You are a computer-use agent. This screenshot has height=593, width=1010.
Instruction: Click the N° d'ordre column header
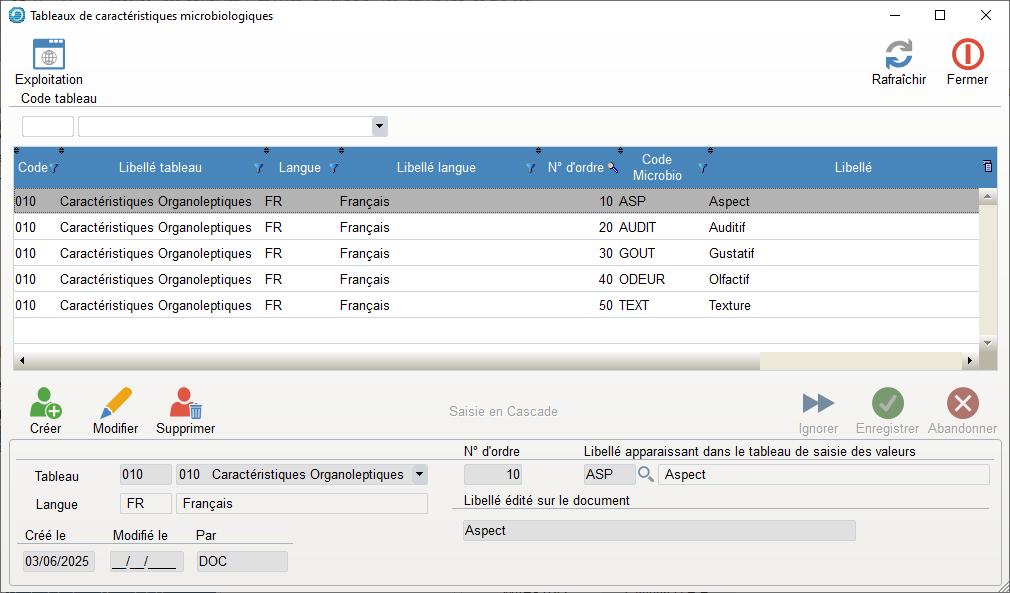(575, 168)
